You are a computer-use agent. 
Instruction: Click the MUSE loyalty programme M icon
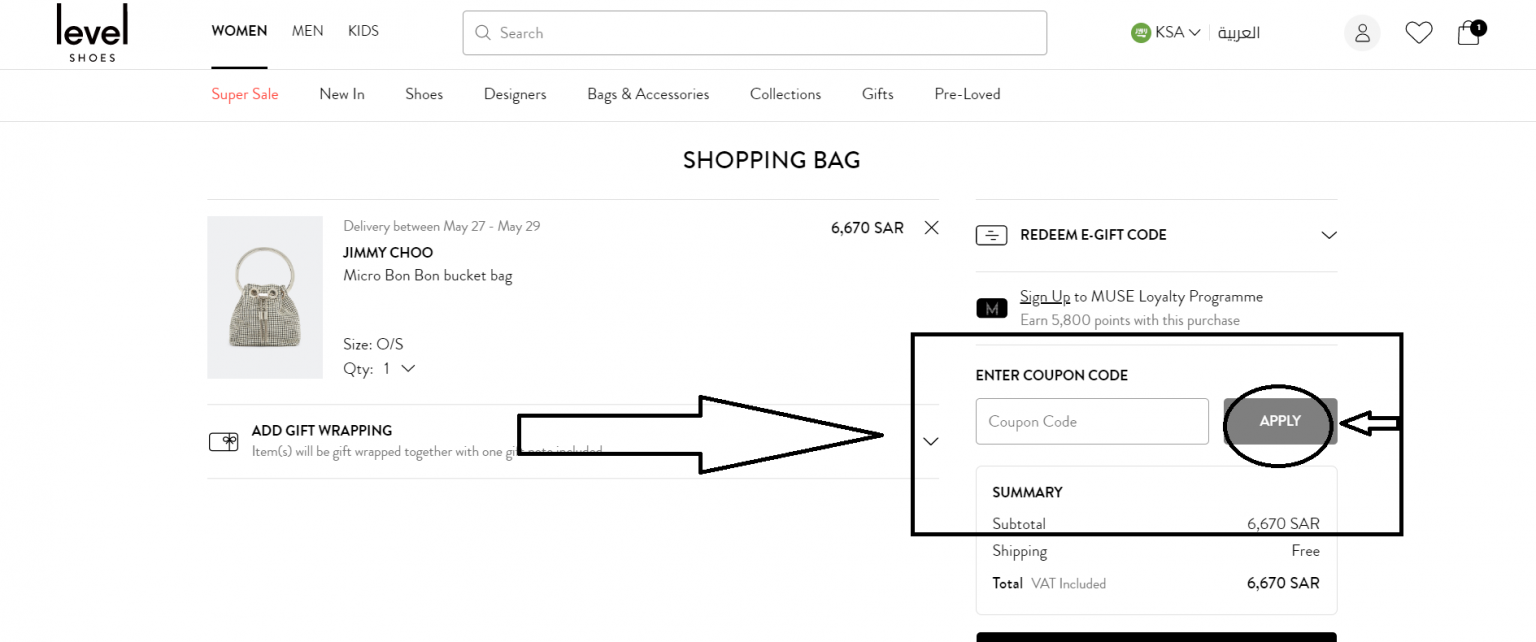point(992,308)
